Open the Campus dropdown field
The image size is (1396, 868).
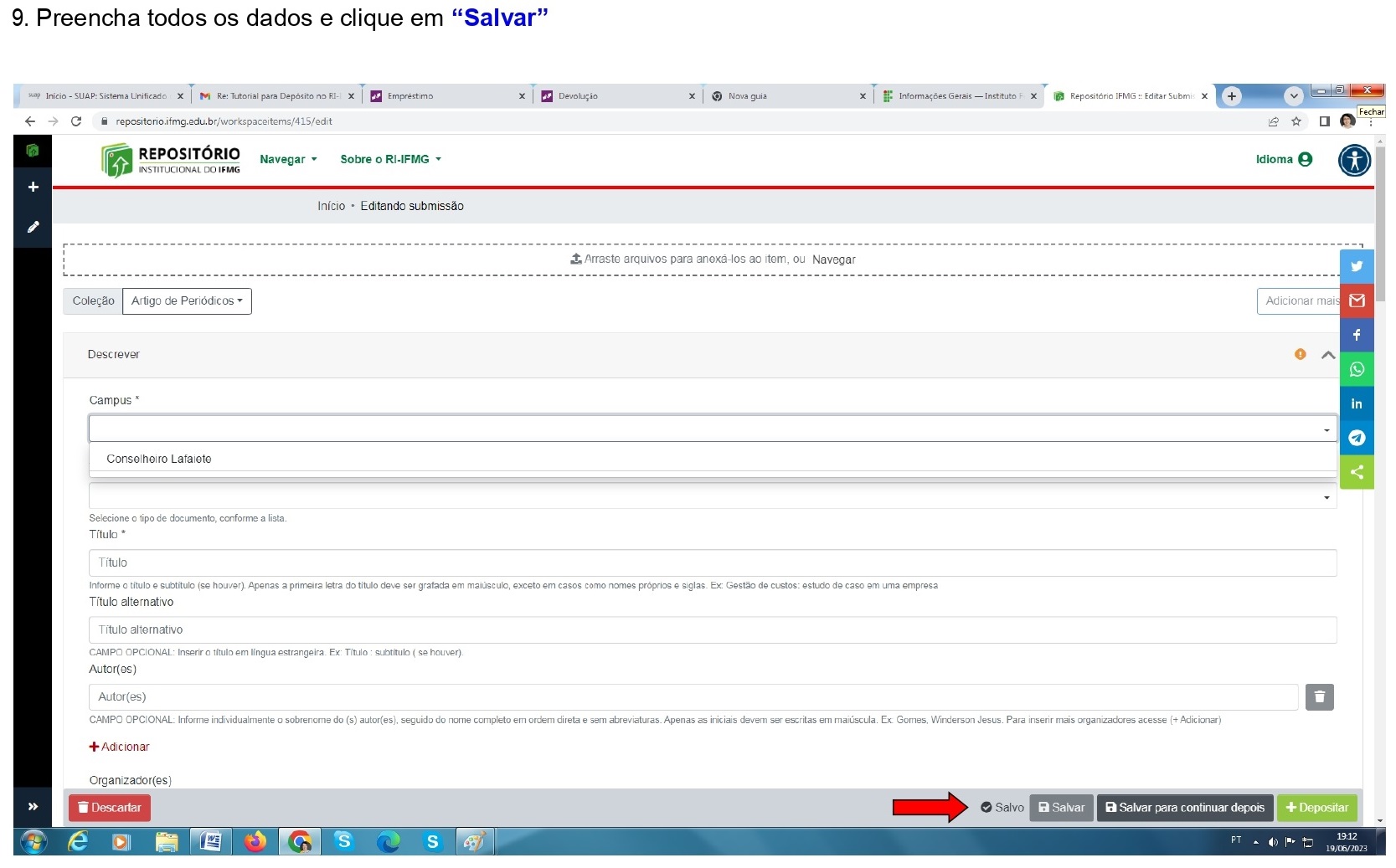pyautogui.click(x=712, y=429)
